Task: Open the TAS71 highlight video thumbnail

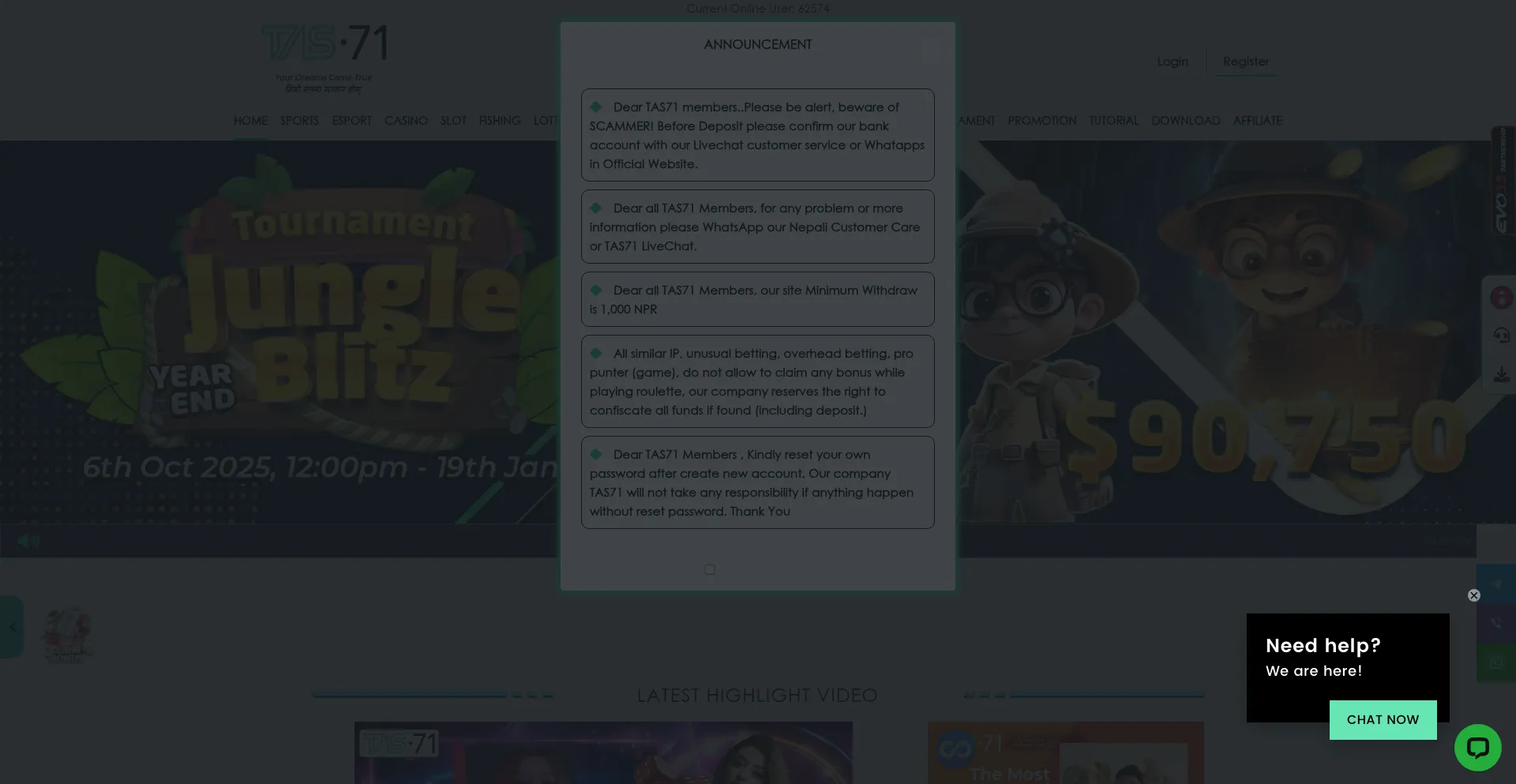Action: point(602,752)
